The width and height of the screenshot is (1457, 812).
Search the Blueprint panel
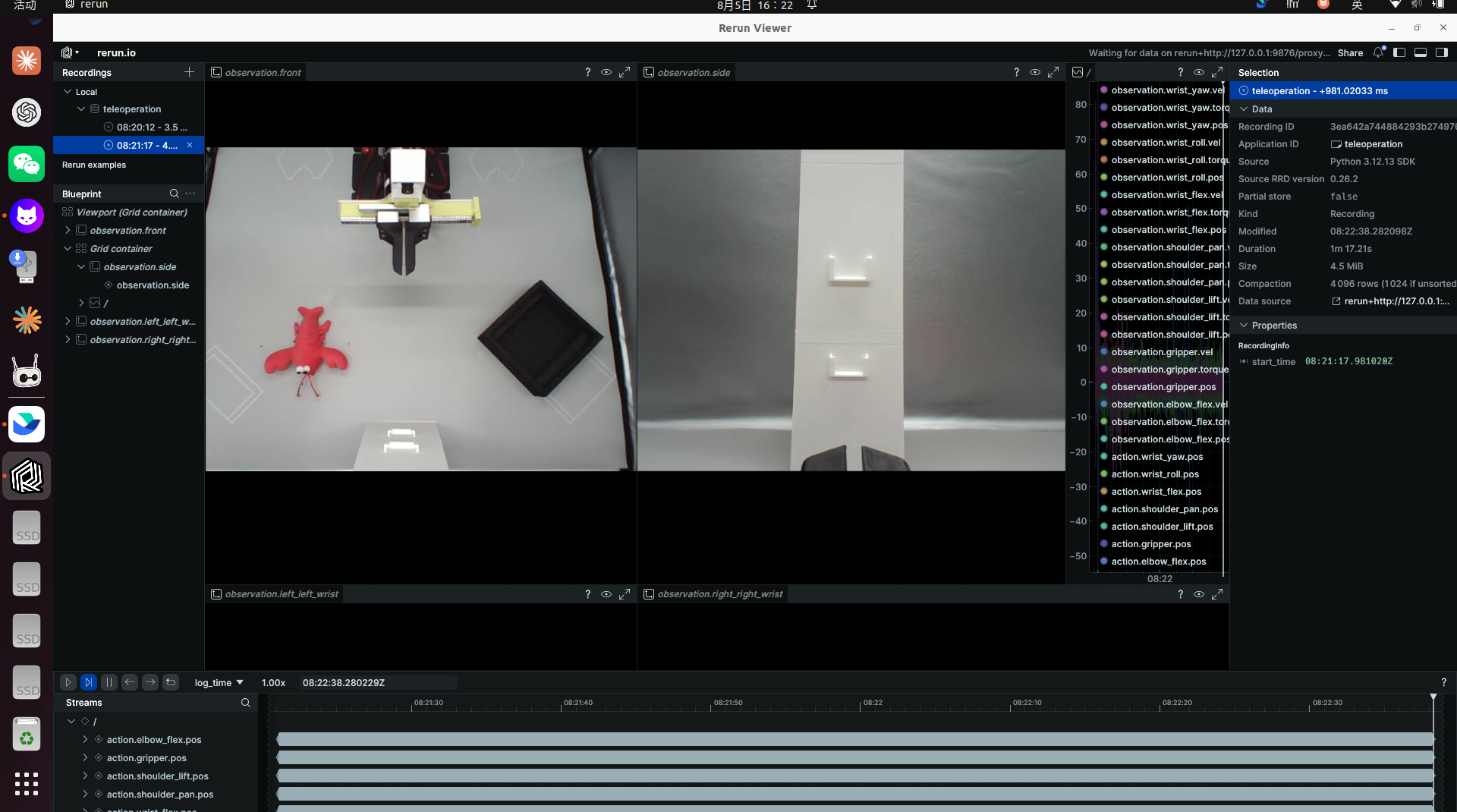tap(174, 194)
